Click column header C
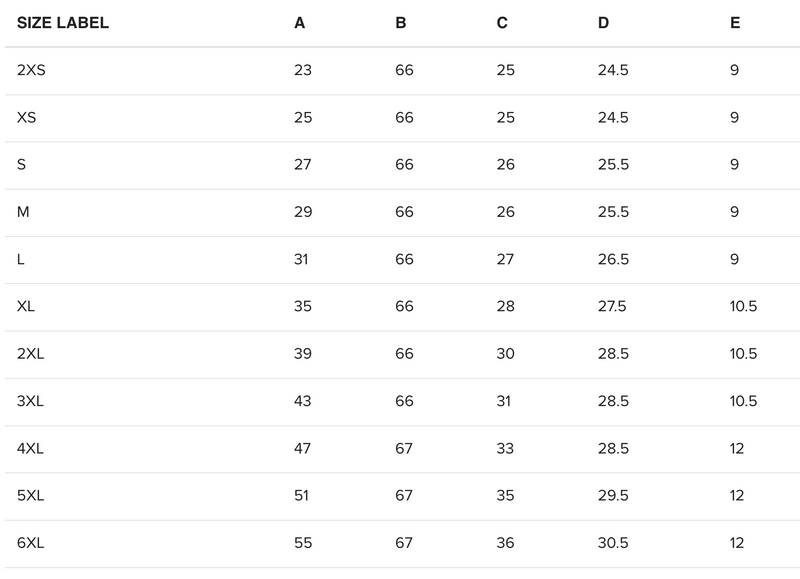 tap(502, 23)
